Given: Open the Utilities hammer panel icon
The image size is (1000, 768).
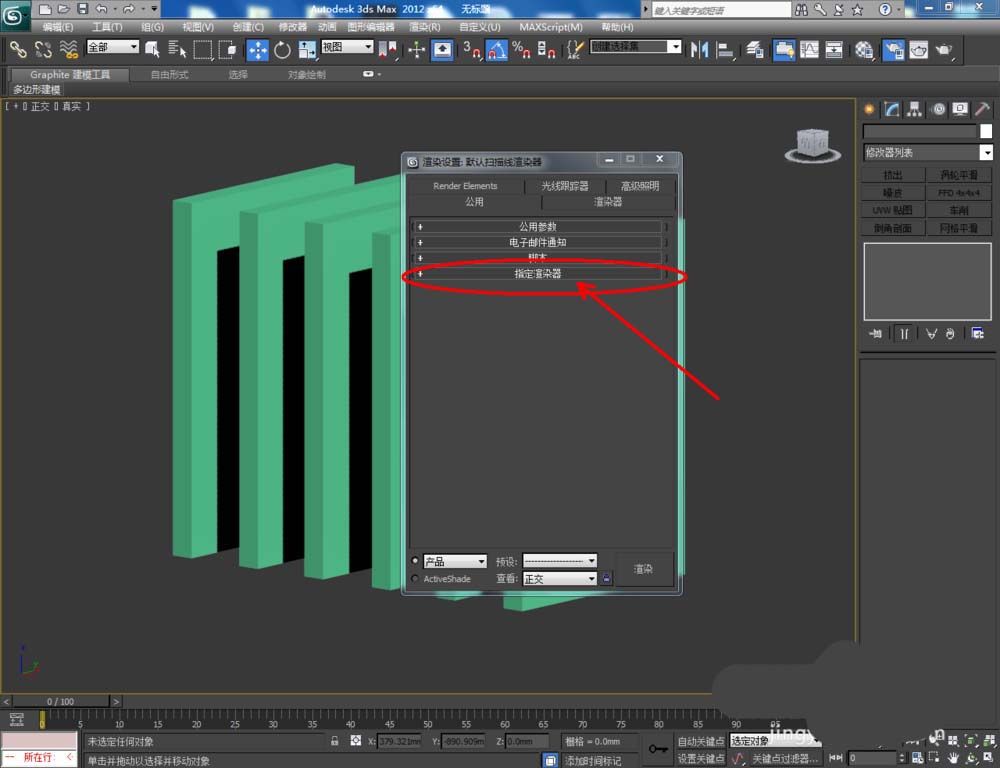Looking at the screenshot, I should (x=982, y=109).
